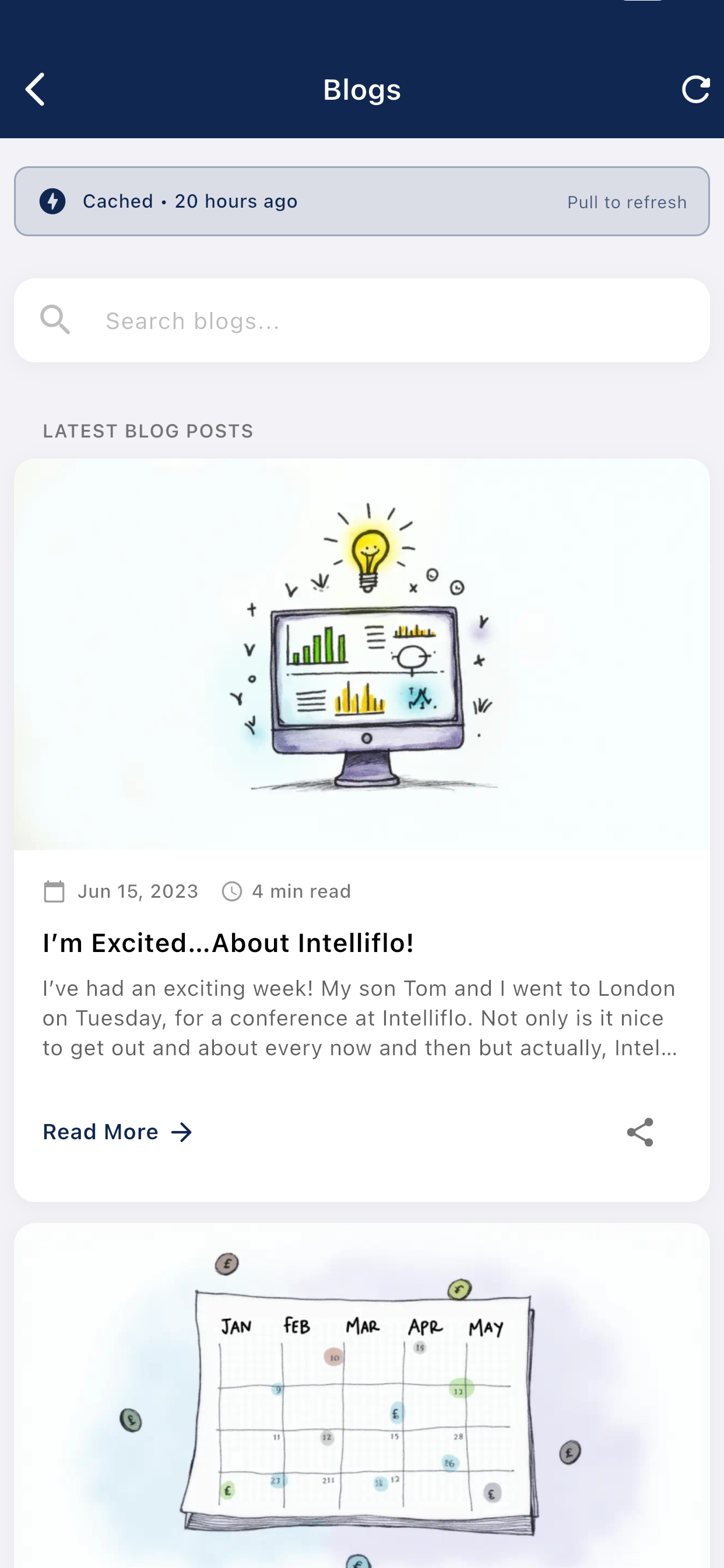The image size is (724, 1568).
Task: Tap the back chevron to leave Blogs
Action: tap(34, 89)
